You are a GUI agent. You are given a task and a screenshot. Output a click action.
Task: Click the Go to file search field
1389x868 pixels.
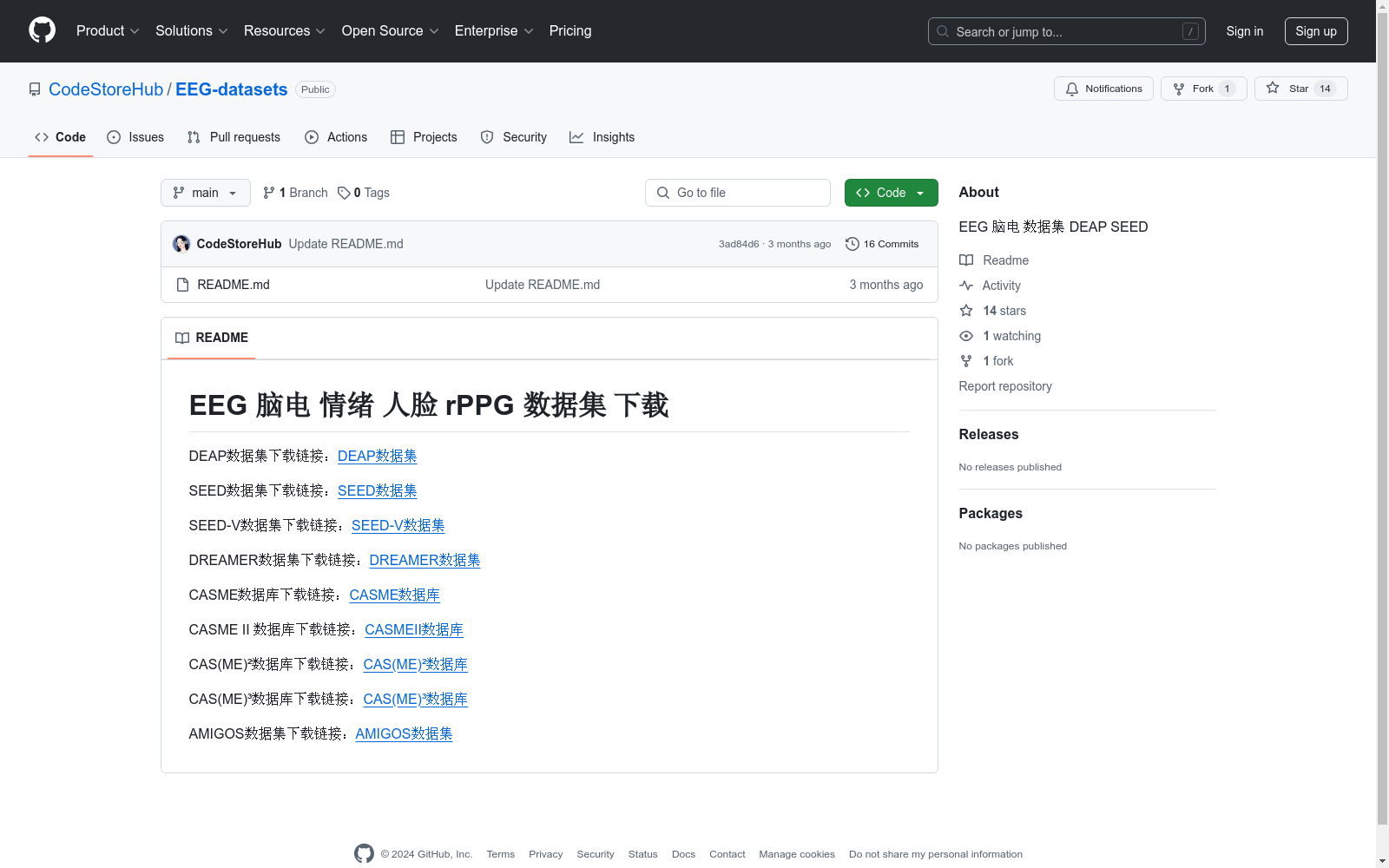pos(738,193)
